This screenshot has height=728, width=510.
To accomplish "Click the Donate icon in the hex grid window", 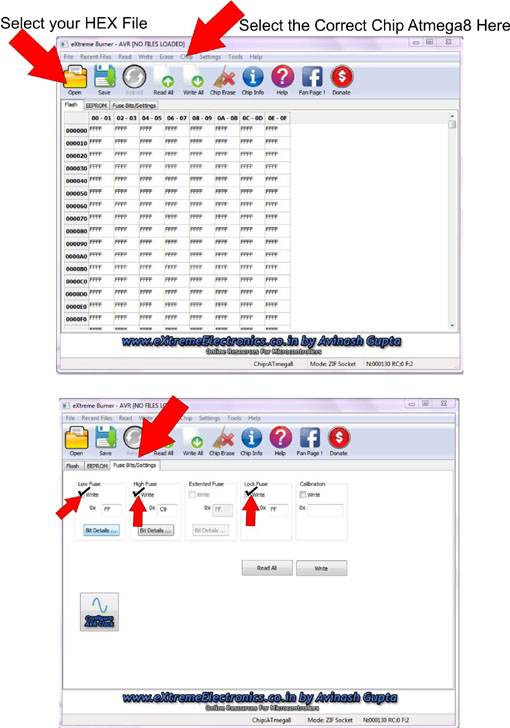I will 341,80.
